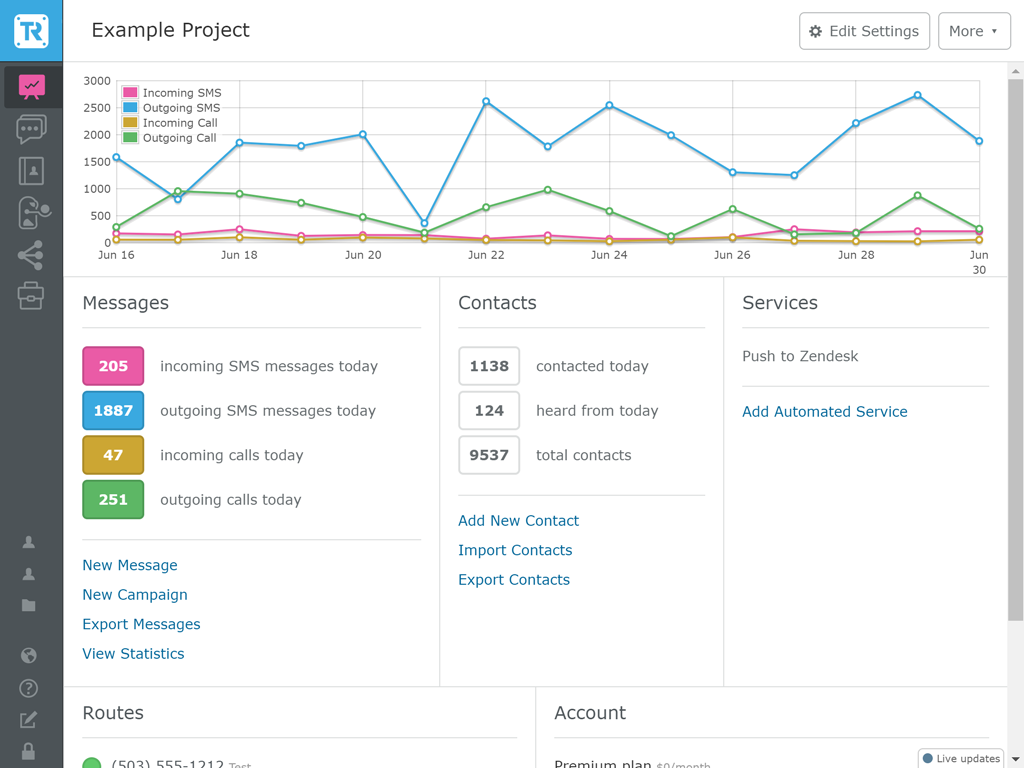This screenshot has height=768, width=1024.
Task: Click the blue 1887 outgoing SMS badge
Action: pos(113,411)
